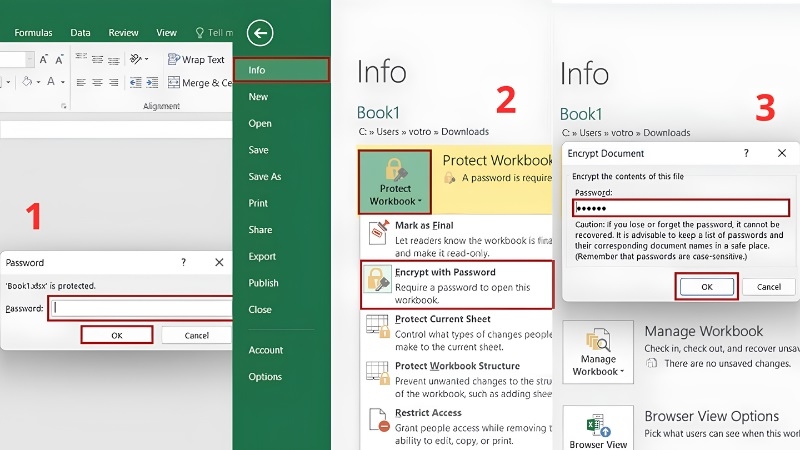The width and height of the screenshot is (800, 450).
Task: Click the Font Color A icon
Action: click(51, 82)
